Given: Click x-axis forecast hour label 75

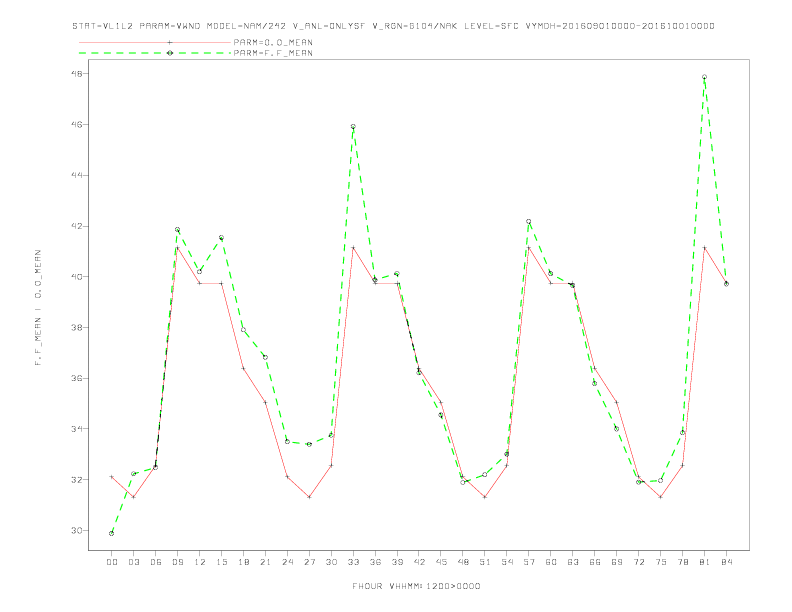Looking at the screenshot, I should [x=661, y=562].
